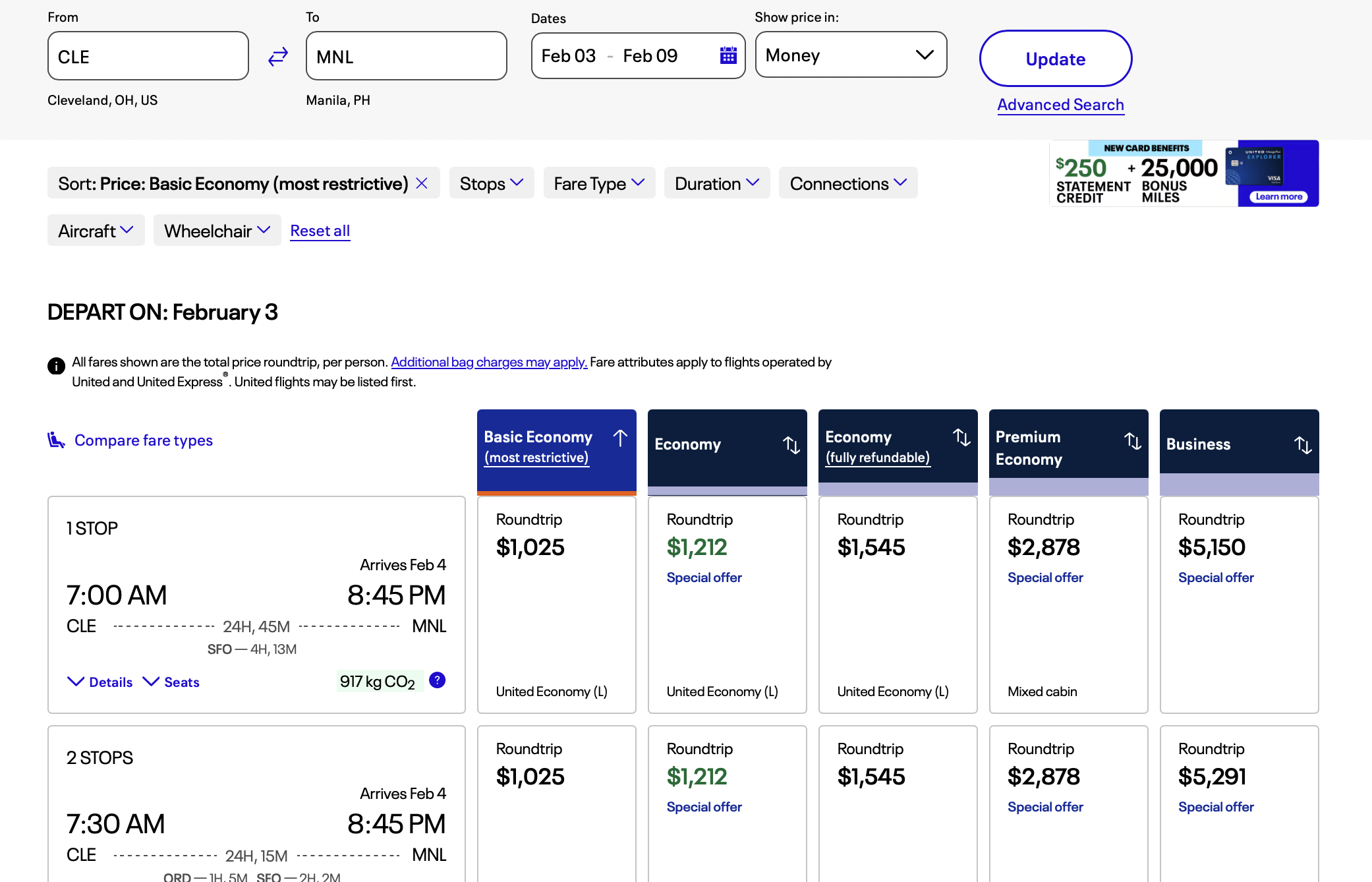This screenshot has height=882, width=1372.
Task: Remove the Basic Economy sort filter
Action: tap(422, 183)
